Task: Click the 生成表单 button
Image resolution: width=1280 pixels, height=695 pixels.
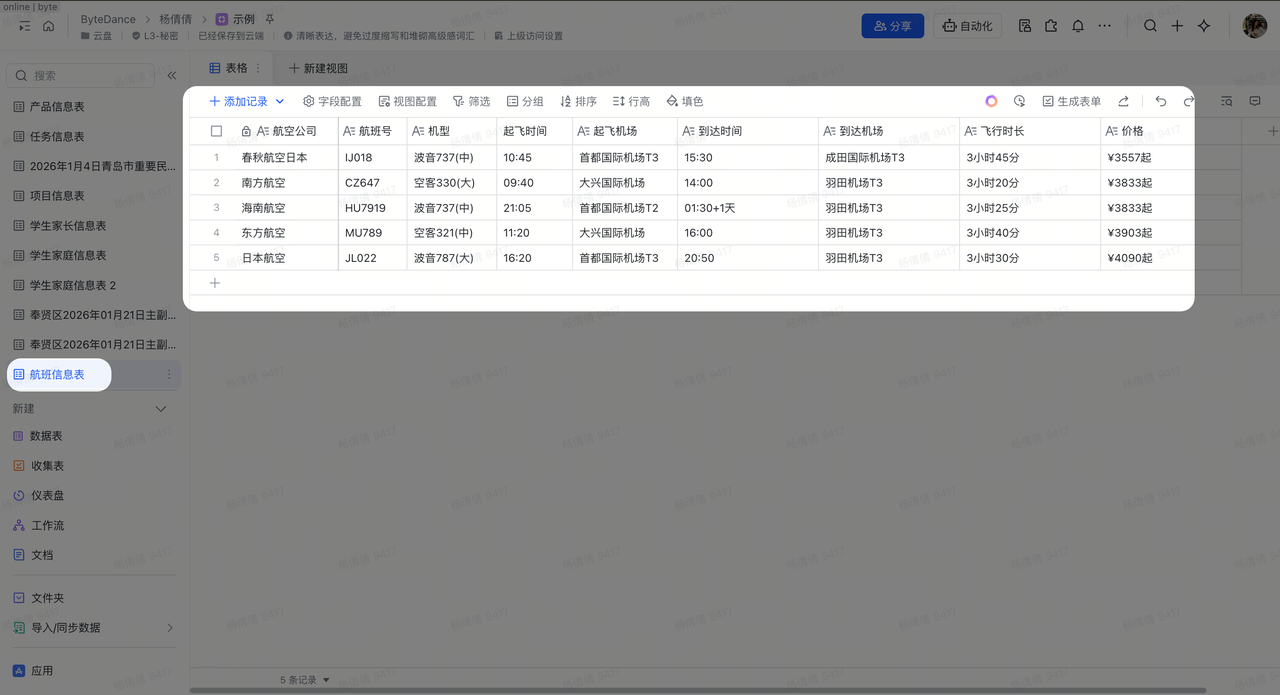Action: [1071, 101]
